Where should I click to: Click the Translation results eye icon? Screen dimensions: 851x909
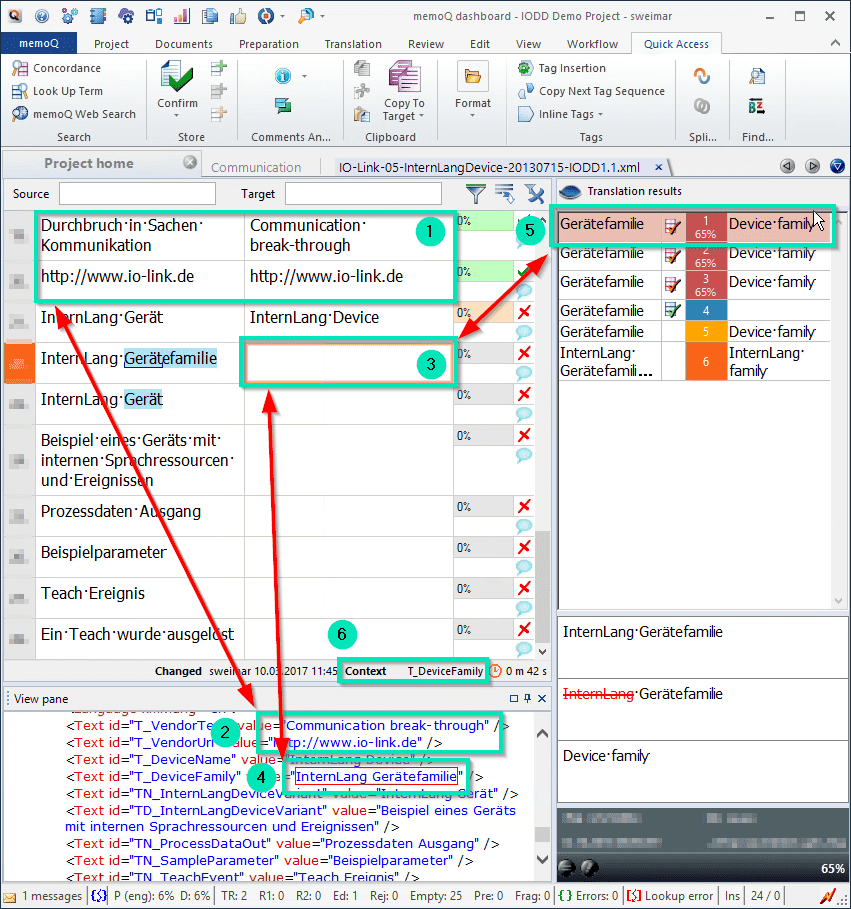pos(570,191)
